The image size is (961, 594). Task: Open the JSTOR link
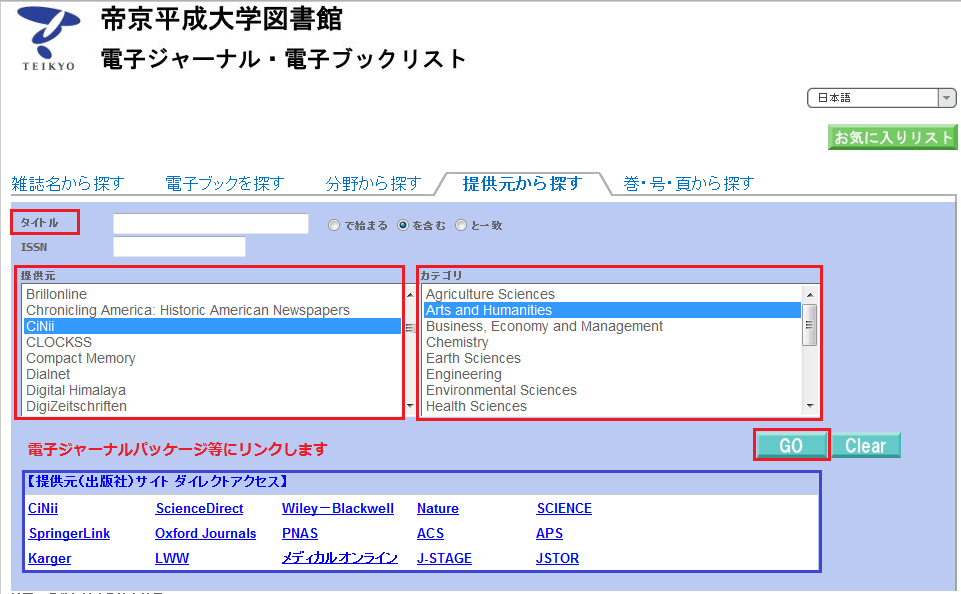tap(557, 558)
